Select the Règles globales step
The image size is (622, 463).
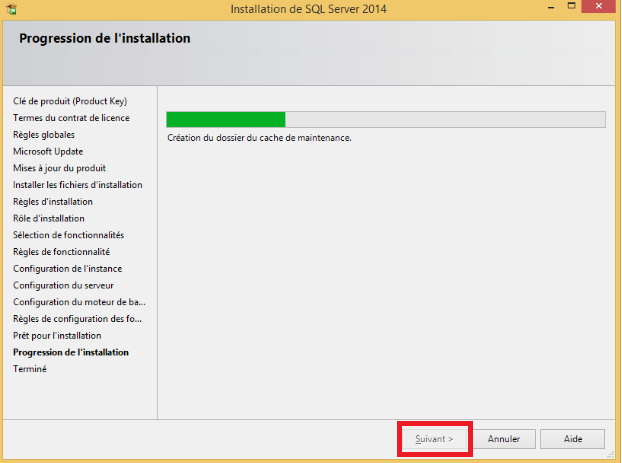(44, 135)
